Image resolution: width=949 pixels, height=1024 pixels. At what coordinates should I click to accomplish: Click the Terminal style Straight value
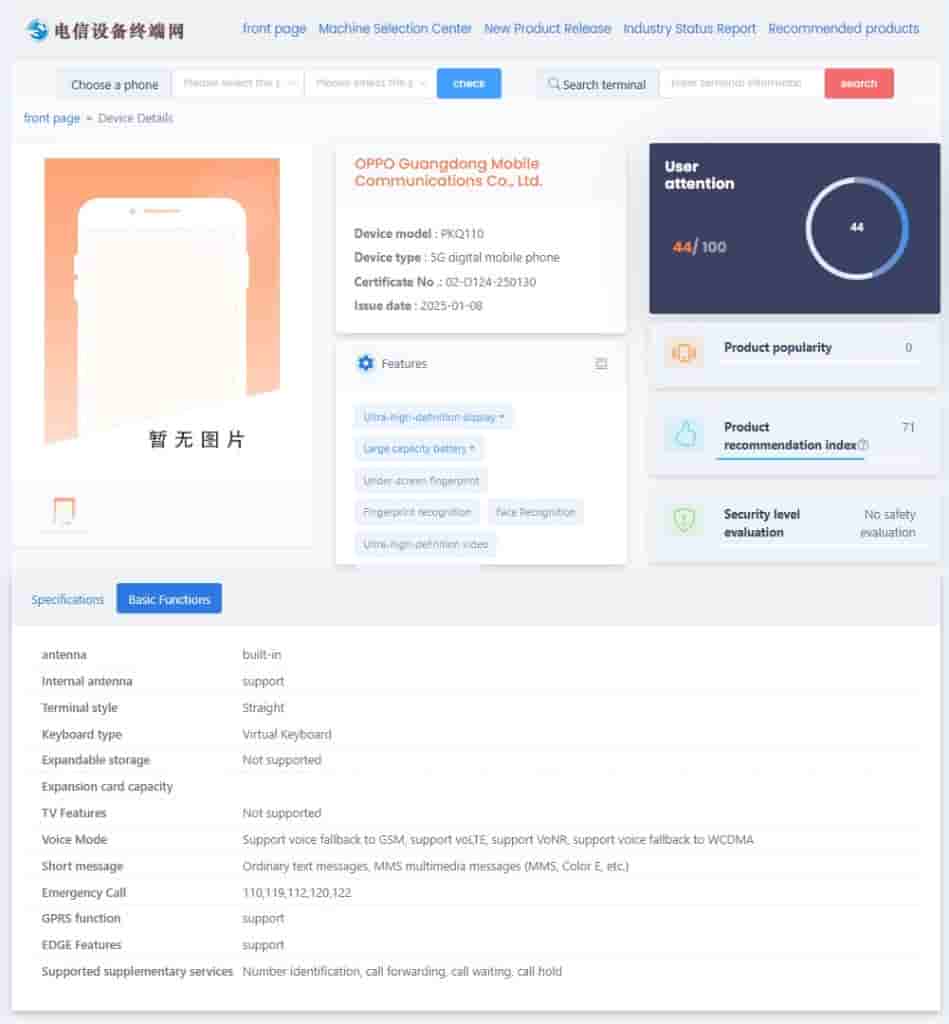(263, 707)
